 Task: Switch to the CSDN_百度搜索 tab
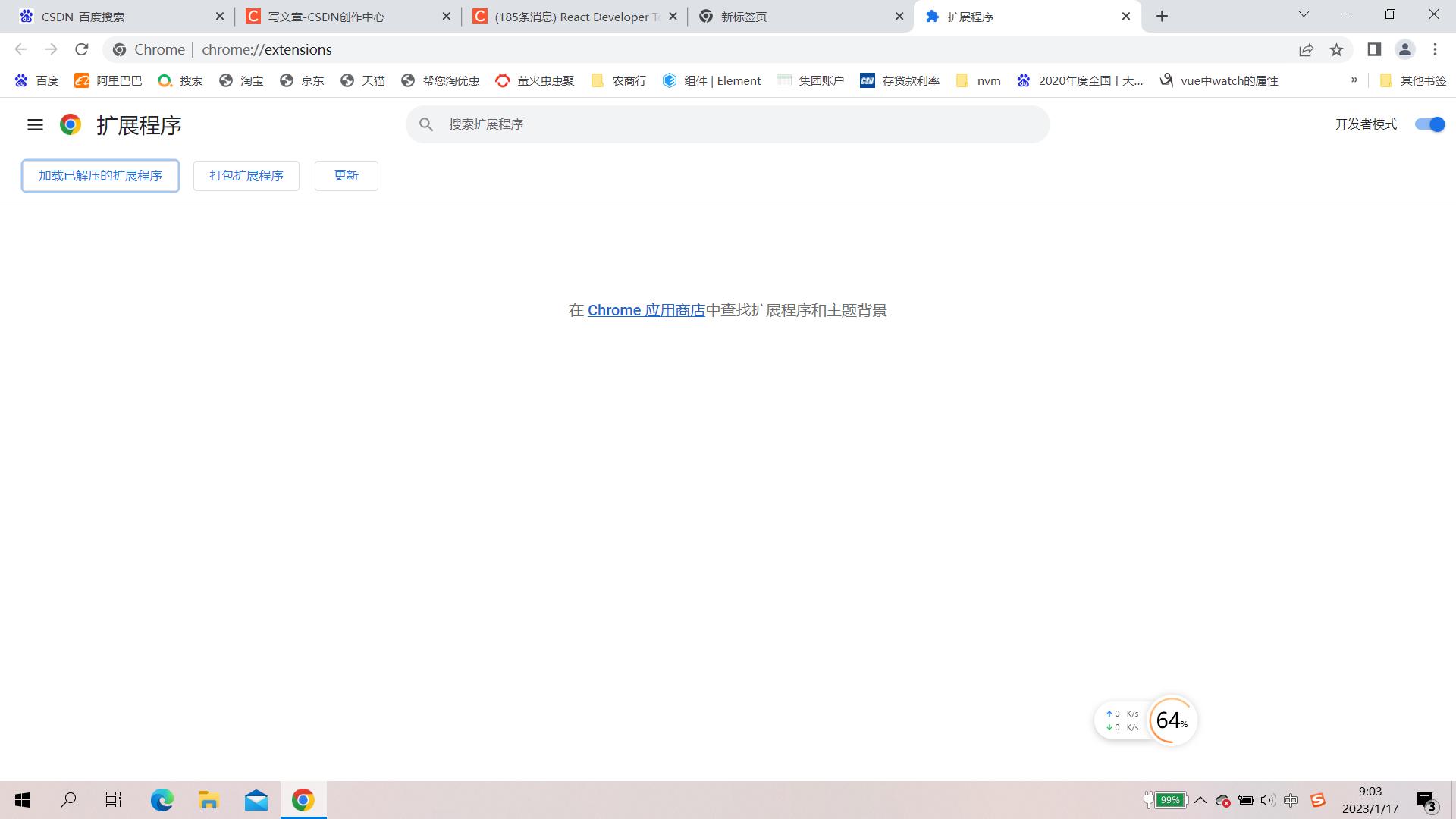(114, 16)
